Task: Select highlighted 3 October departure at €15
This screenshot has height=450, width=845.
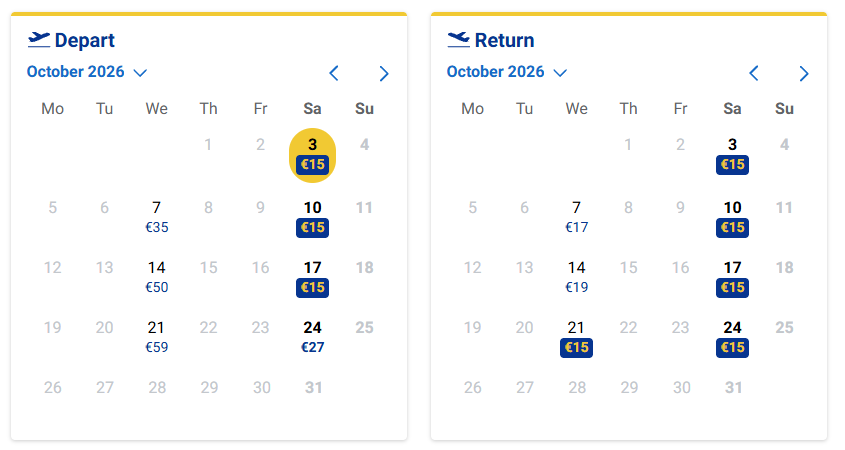Action: pos(313,155)
